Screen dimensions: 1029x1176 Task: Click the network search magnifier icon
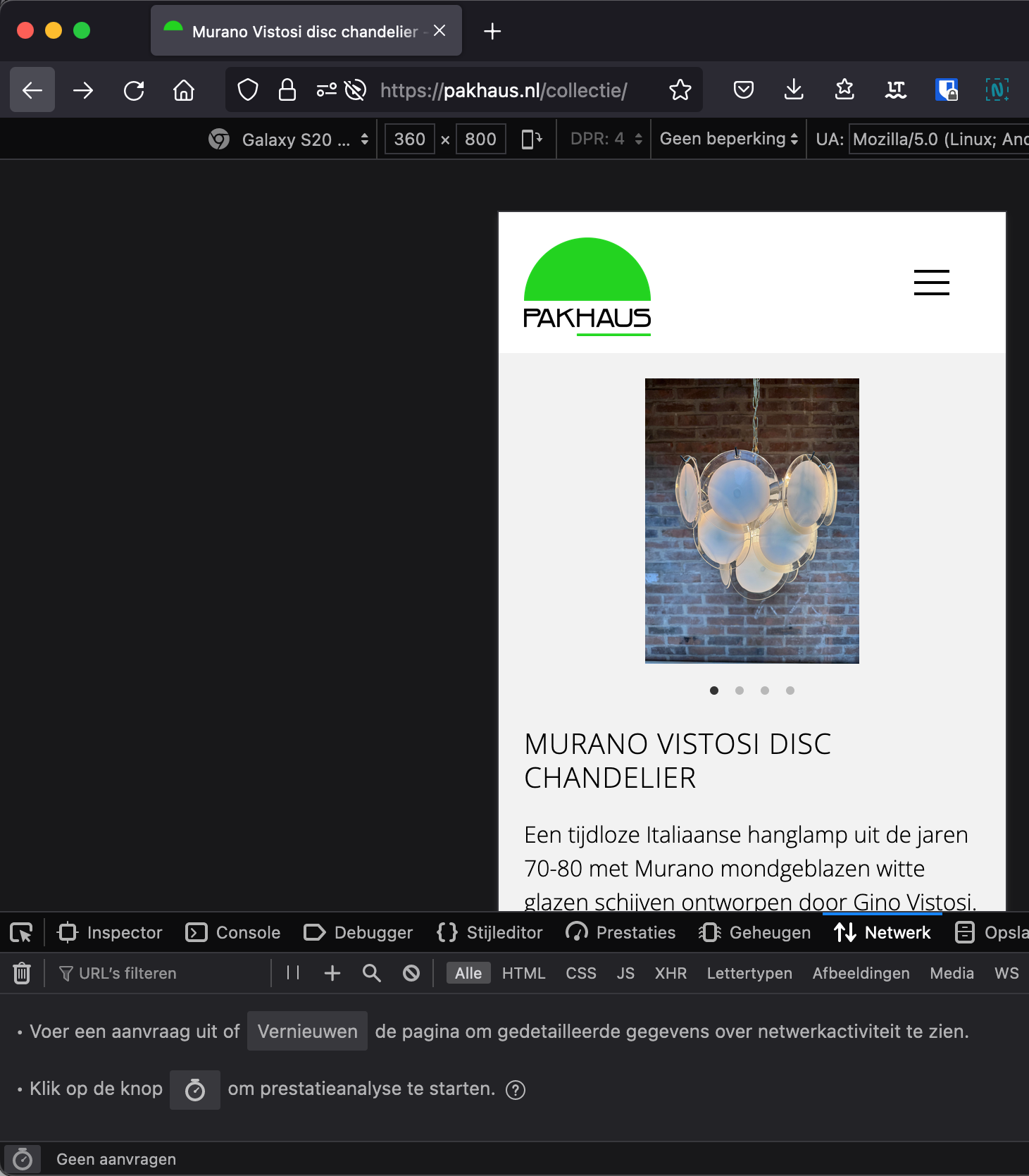371,973
